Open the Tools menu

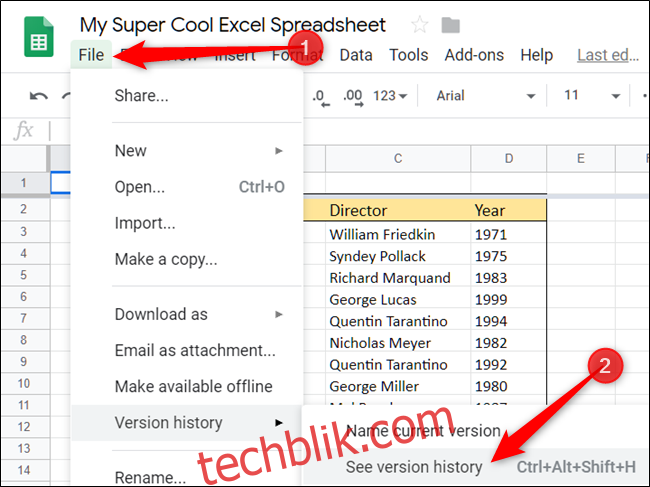(x=408, y=55)
